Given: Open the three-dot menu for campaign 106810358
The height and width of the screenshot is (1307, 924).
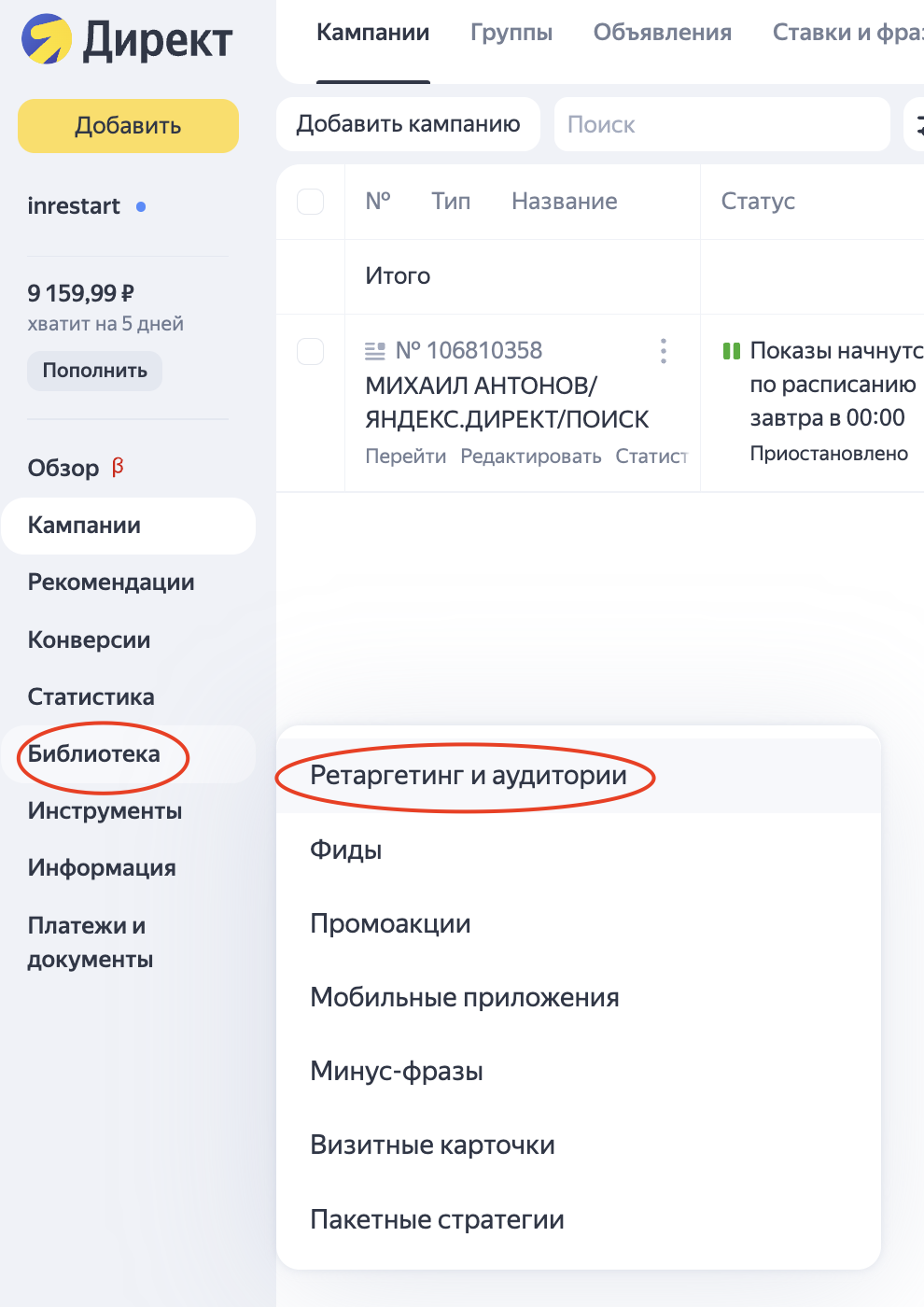Looking at the screenshot, I should [x=664, y=351].
